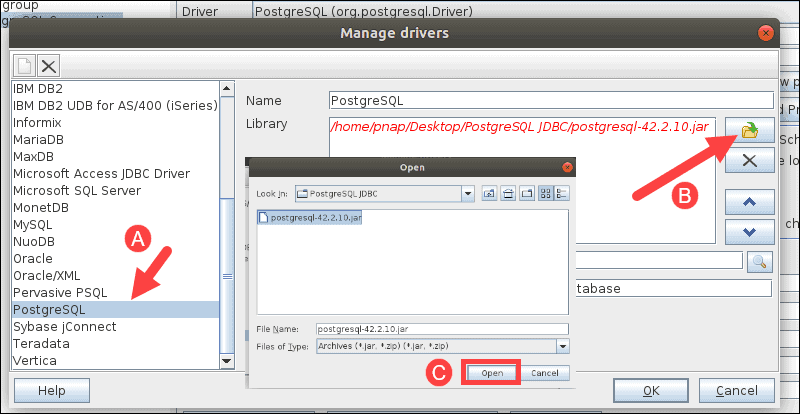Select the red library path entry
Screen dimensions: 800x414
519,127
